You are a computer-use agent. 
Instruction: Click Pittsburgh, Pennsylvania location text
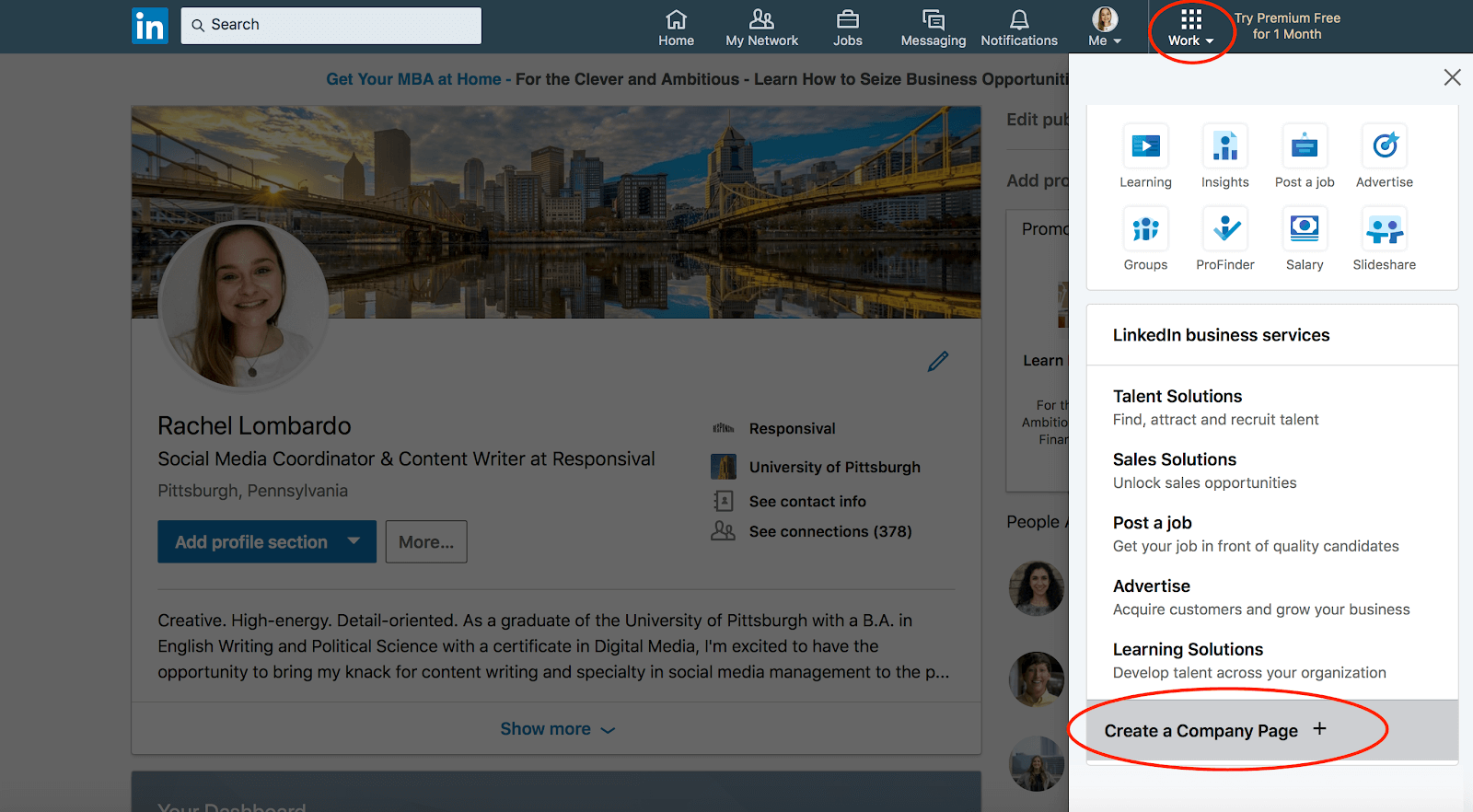pyautogui.click(x=252, y=491)
